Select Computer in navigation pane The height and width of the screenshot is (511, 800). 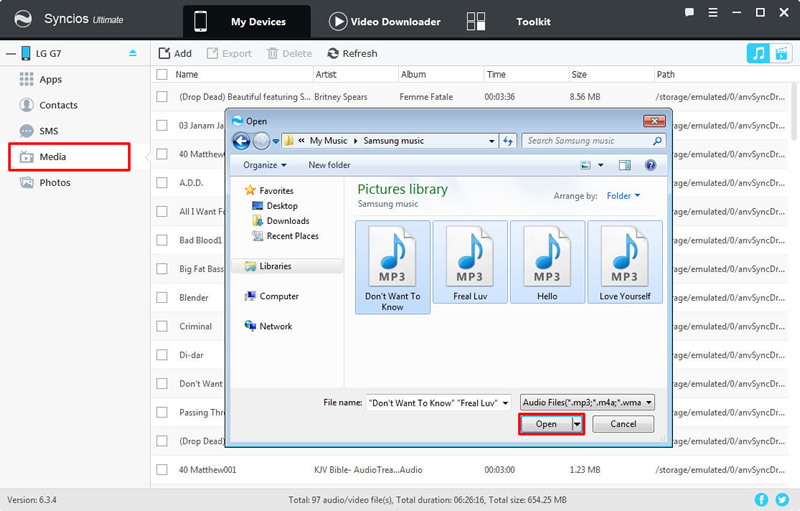click(x=272, y=296)
